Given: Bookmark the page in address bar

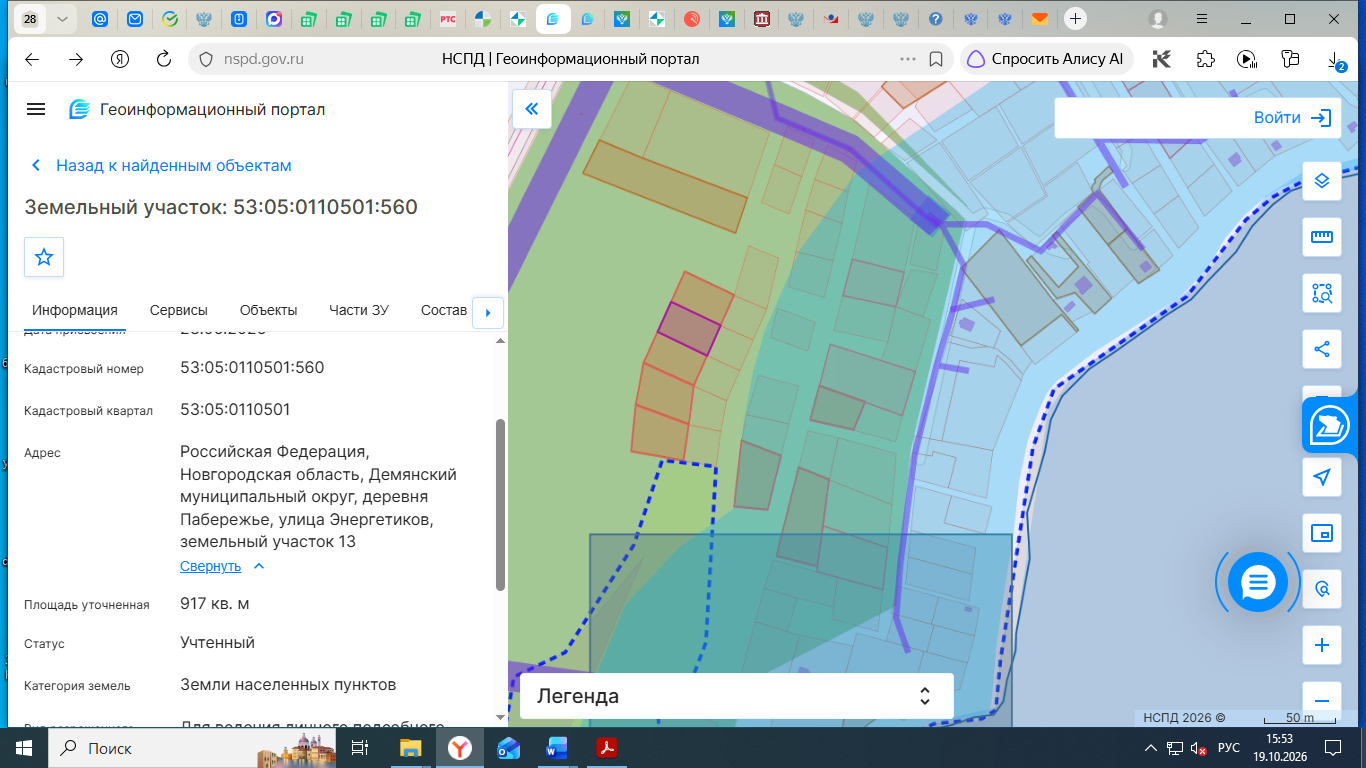Looking at the screenshot, I should click(x=936, y=59).
